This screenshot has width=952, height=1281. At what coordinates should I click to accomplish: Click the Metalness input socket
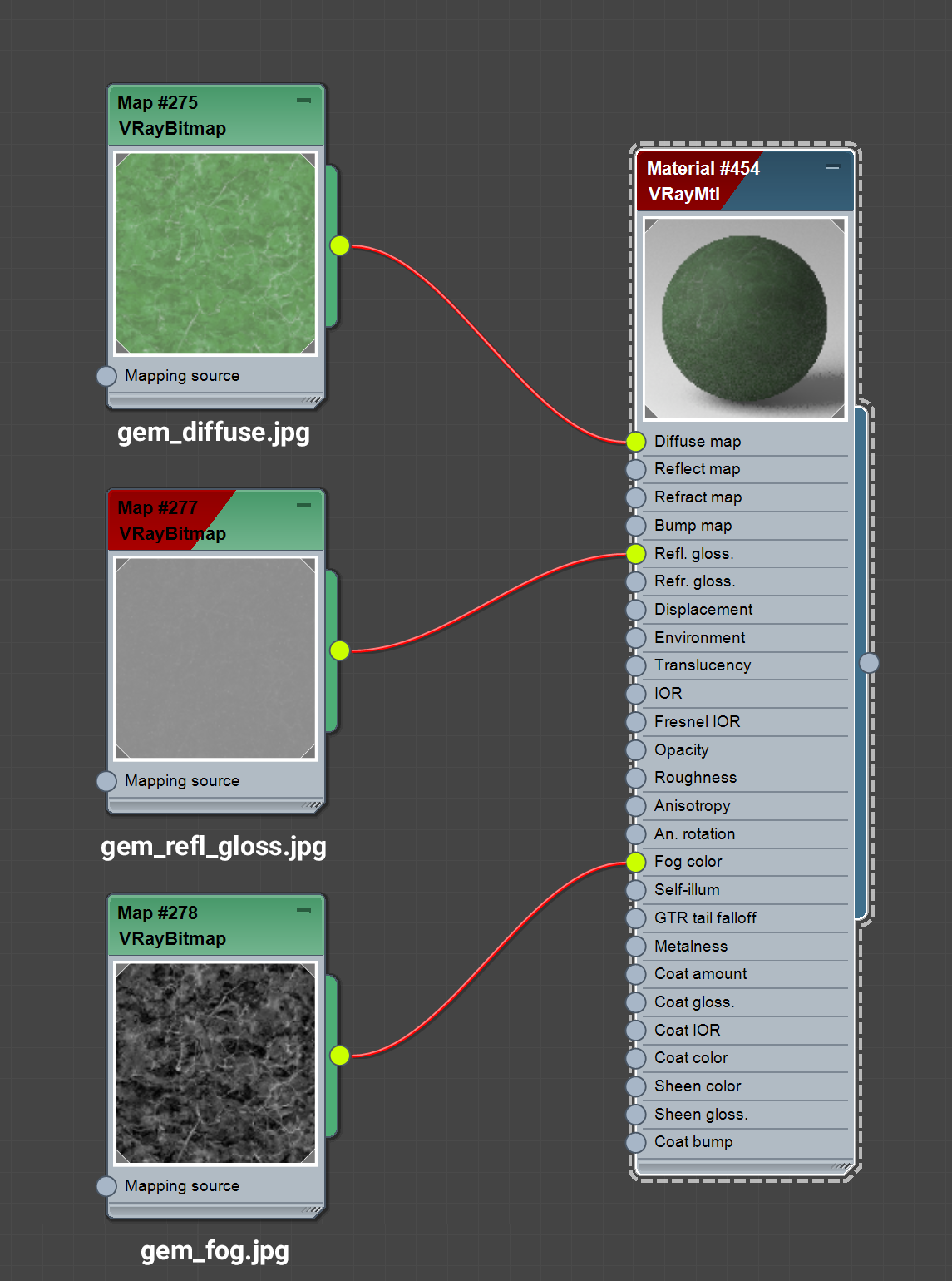point(635,946)
